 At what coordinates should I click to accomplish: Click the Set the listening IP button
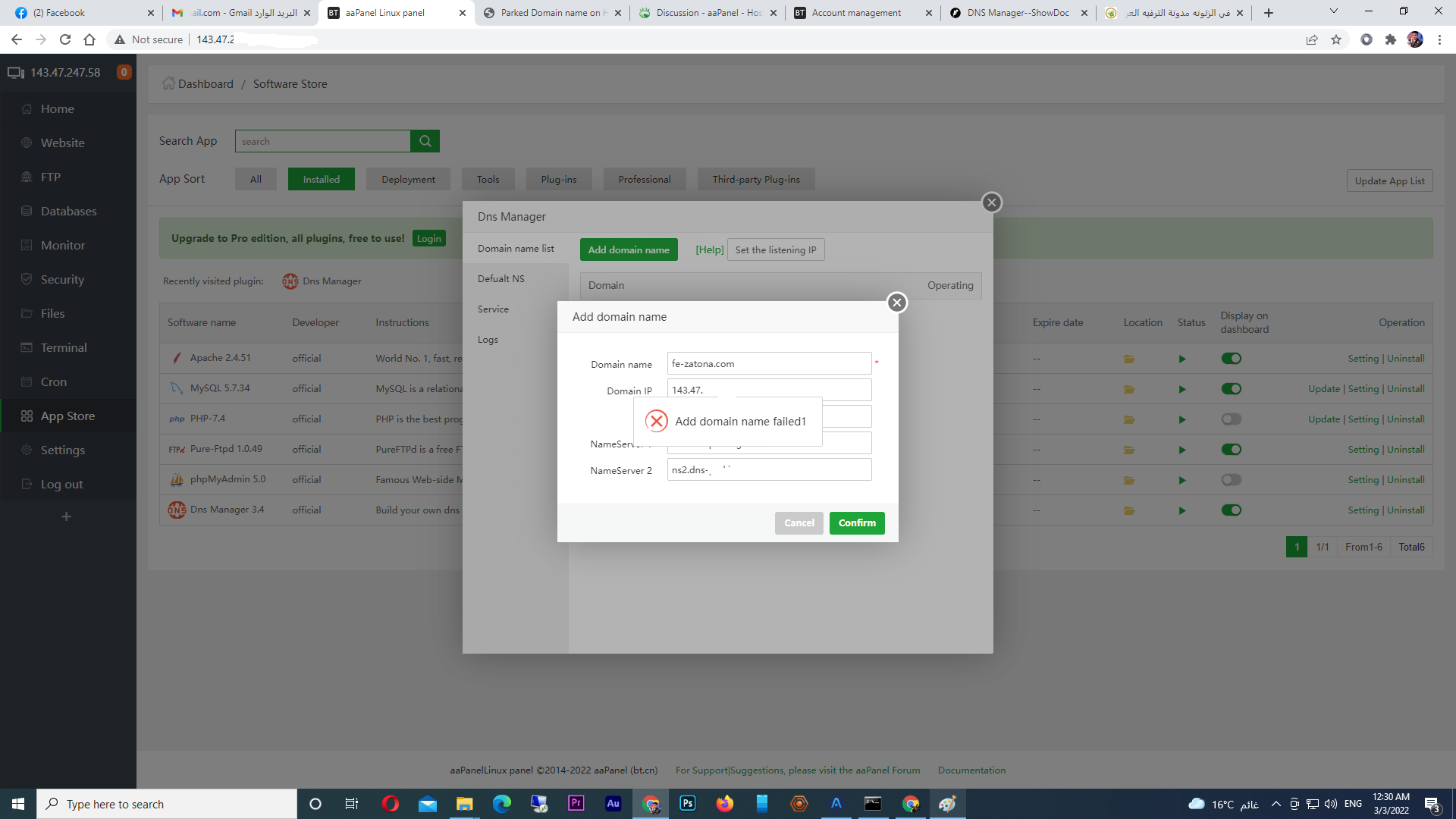coord(775,249)
